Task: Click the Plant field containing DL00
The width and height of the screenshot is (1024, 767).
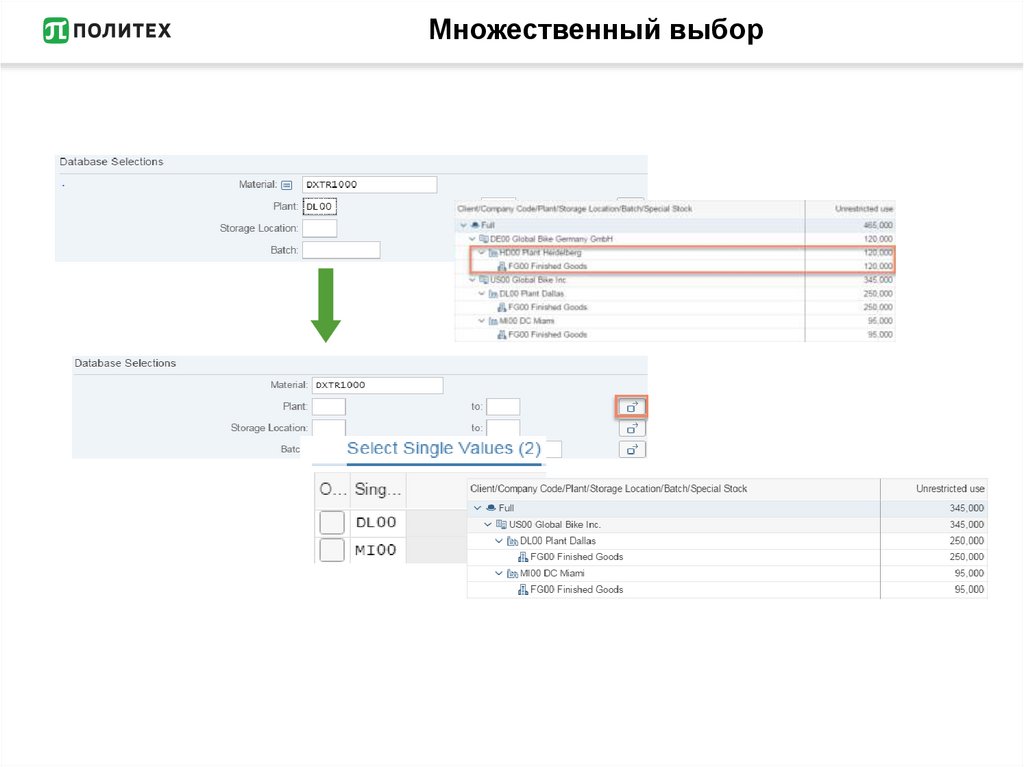Action: (x=319, y=207)
